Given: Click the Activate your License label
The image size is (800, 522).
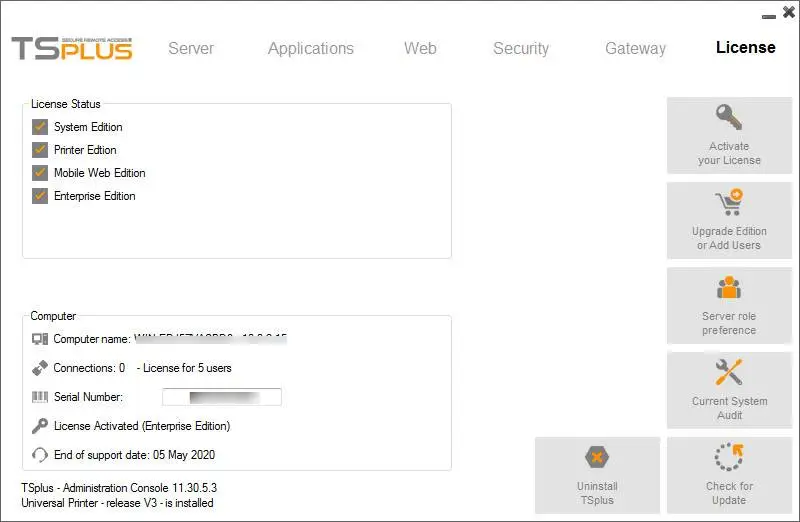Looking at the screenshot, I should pos(729,153).
